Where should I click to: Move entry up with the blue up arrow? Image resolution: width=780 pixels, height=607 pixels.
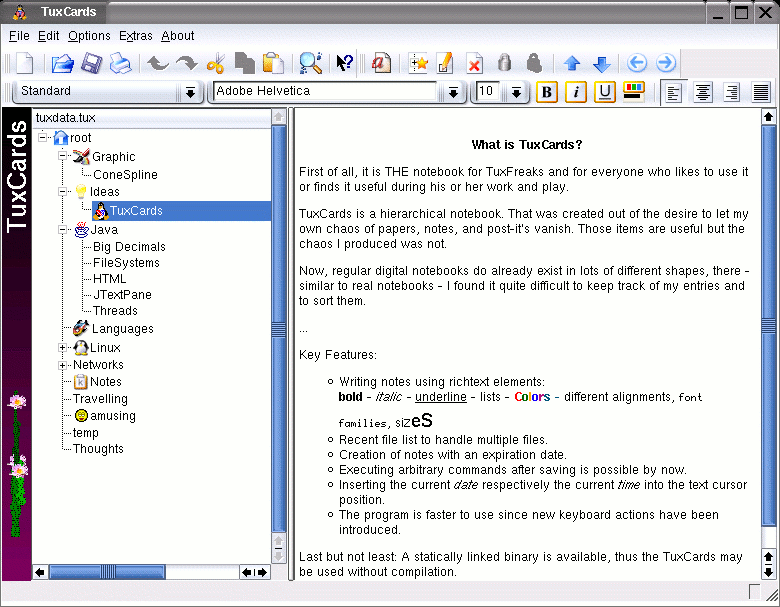click(572, 64)
